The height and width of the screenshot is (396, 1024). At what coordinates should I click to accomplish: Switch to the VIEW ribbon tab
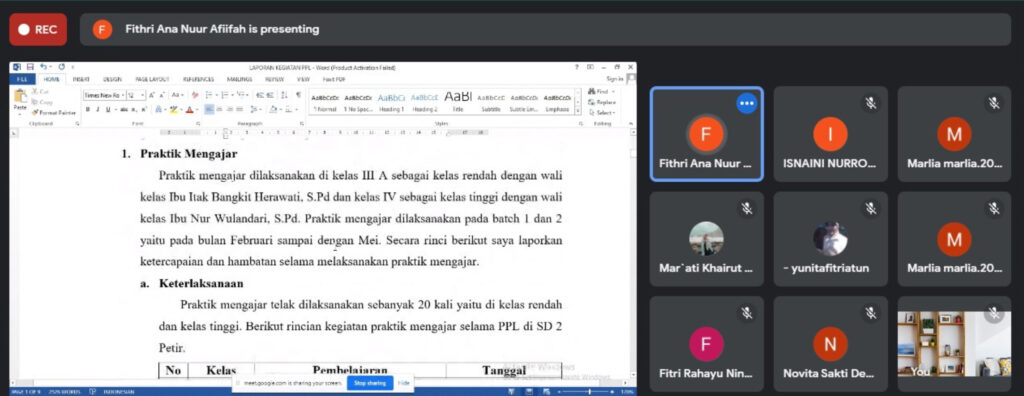point(303,79)
